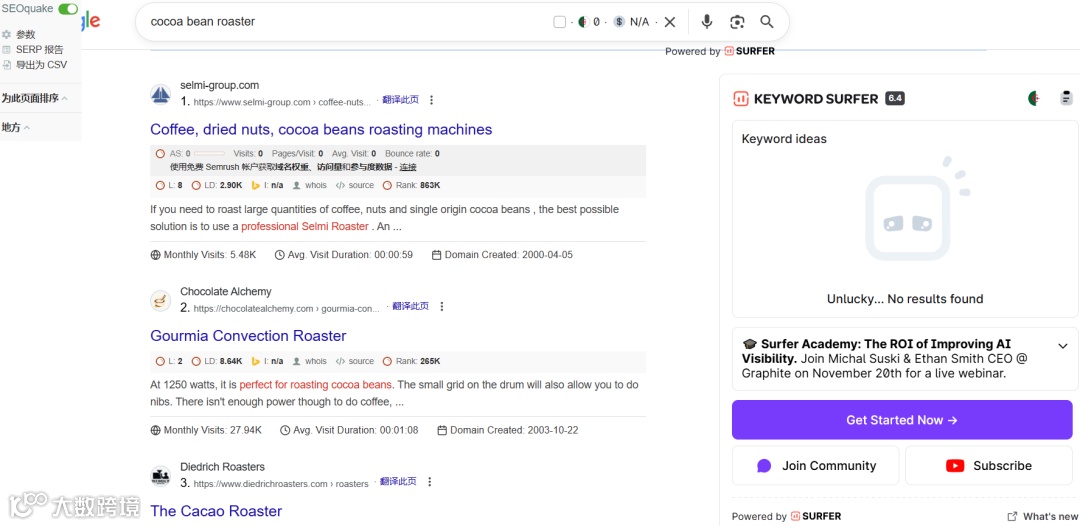Translate the selmi-group.com result page
This screenshot has height=526, width=1080.
pos(400,100)
